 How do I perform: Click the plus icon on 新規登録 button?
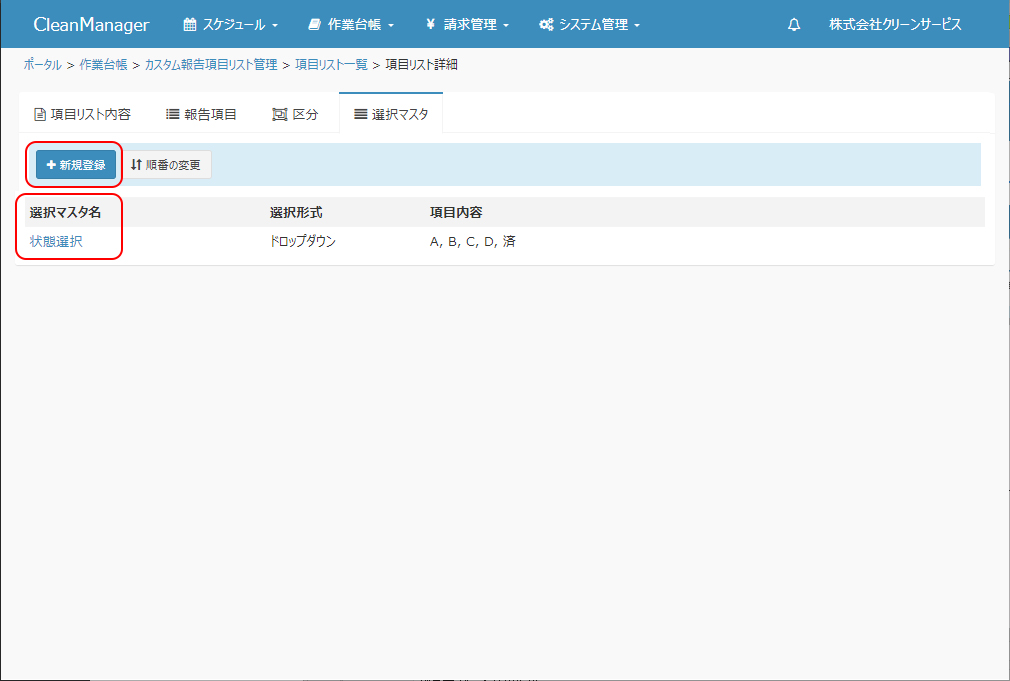pos(51,165)
